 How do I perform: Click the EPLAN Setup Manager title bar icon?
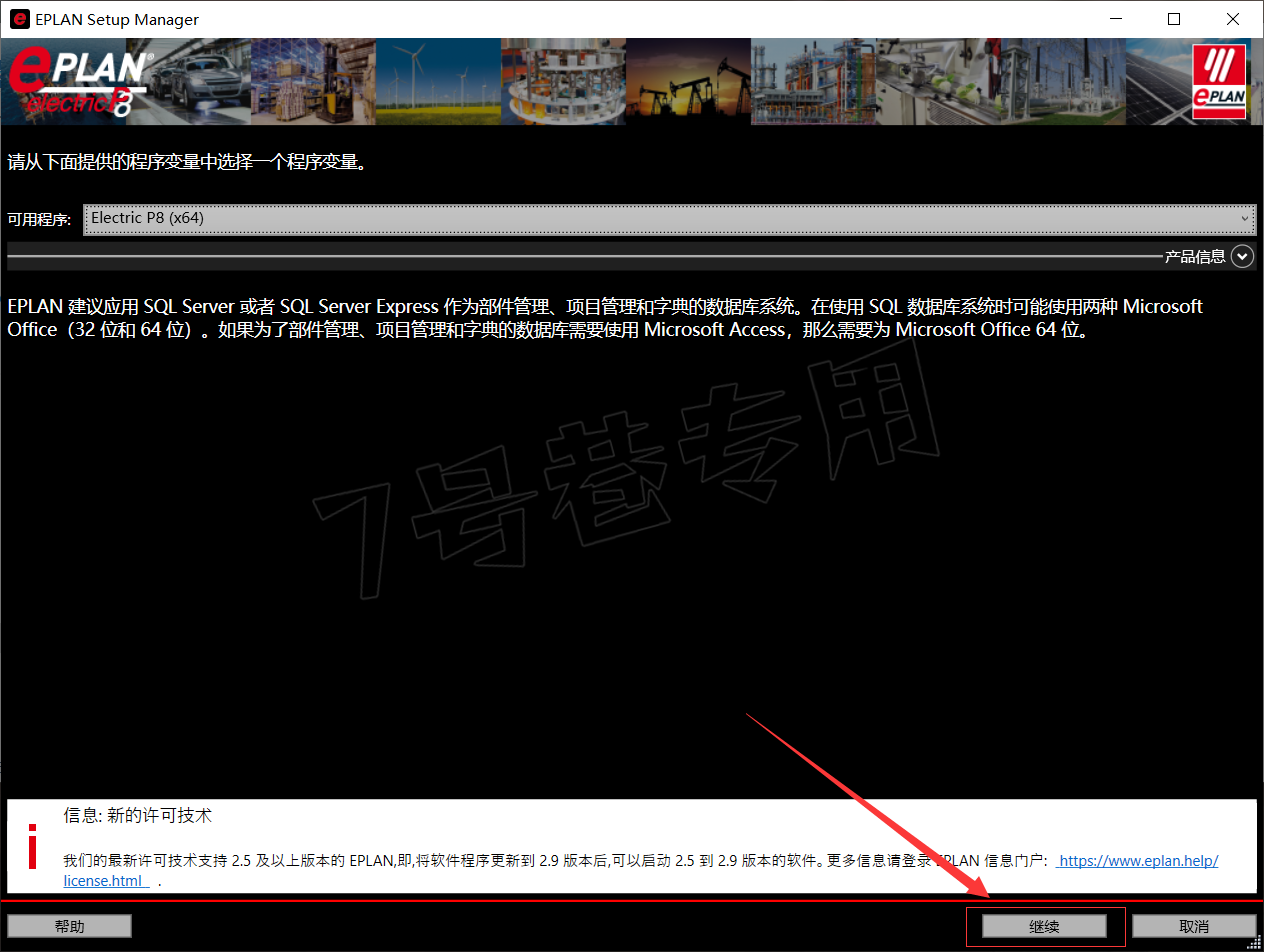17,19
